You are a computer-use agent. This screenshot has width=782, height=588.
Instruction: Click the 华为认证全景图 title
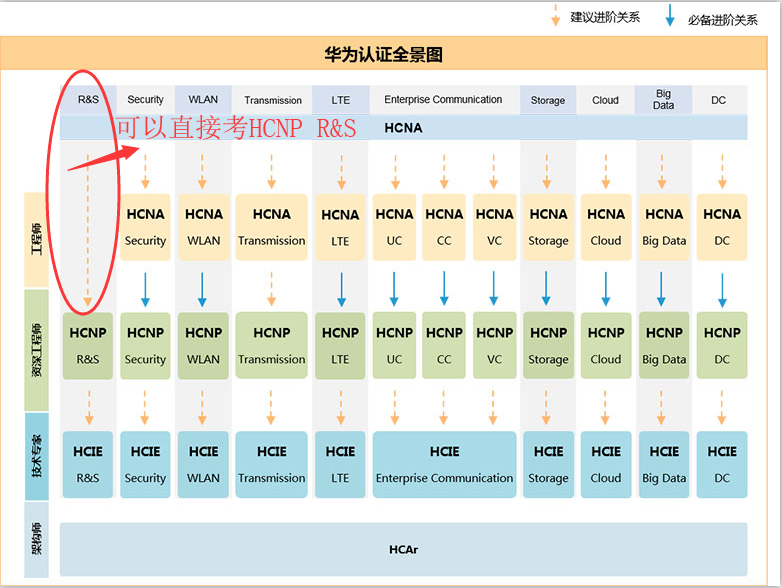point(384,54)
